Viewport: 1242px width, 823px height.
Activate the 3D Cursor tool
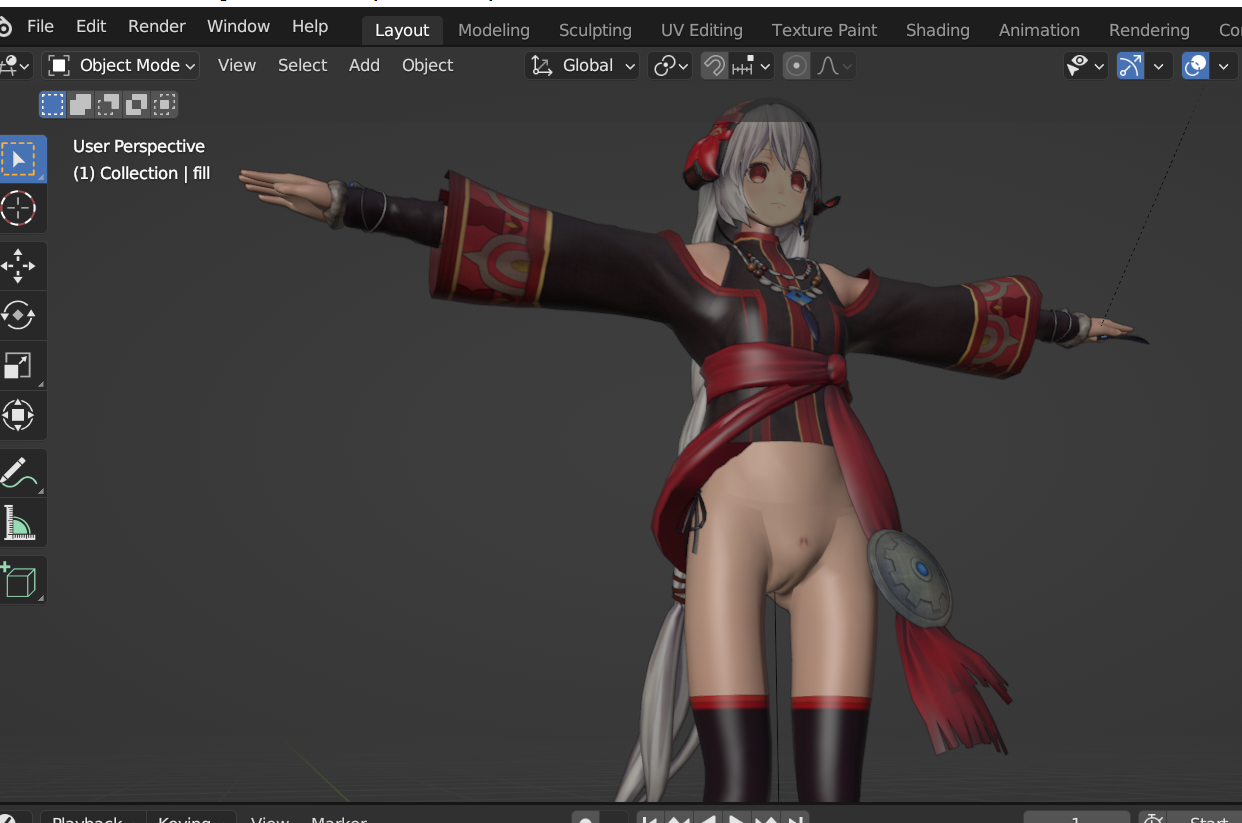(x=20, y=208)
